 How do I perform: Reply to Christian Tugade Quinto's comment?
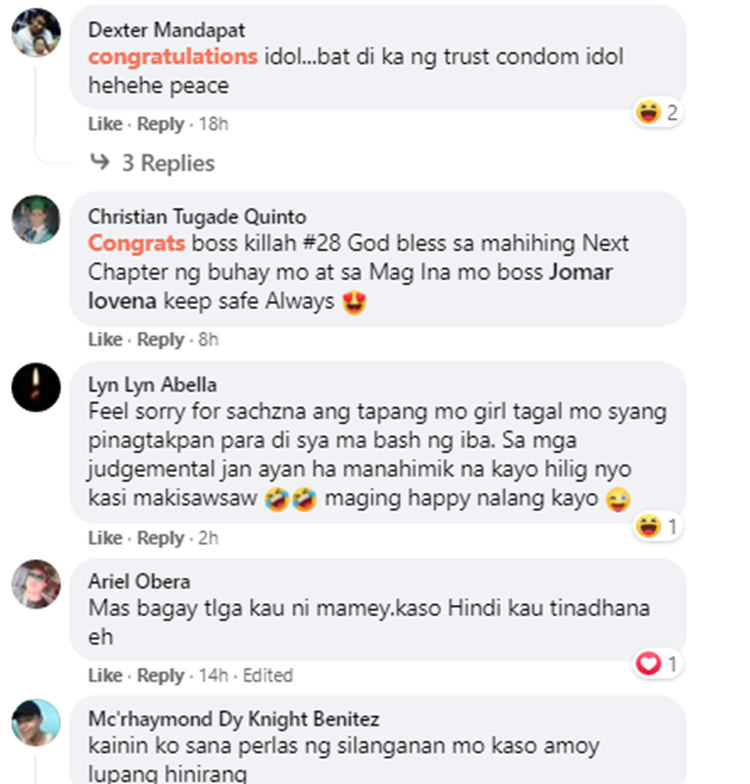(160, 340)
